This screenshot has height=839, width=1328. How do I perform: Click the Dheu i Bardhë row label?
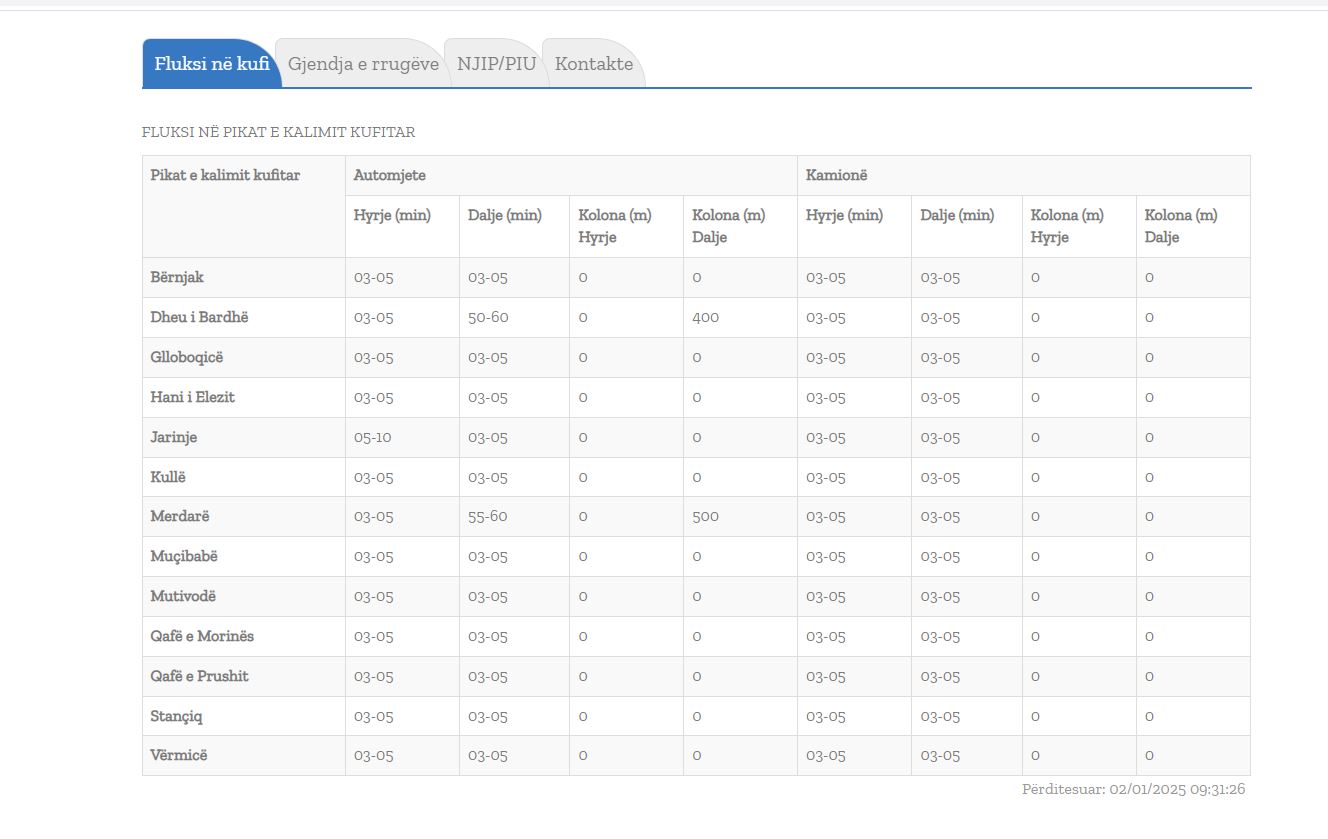(199, 317)
